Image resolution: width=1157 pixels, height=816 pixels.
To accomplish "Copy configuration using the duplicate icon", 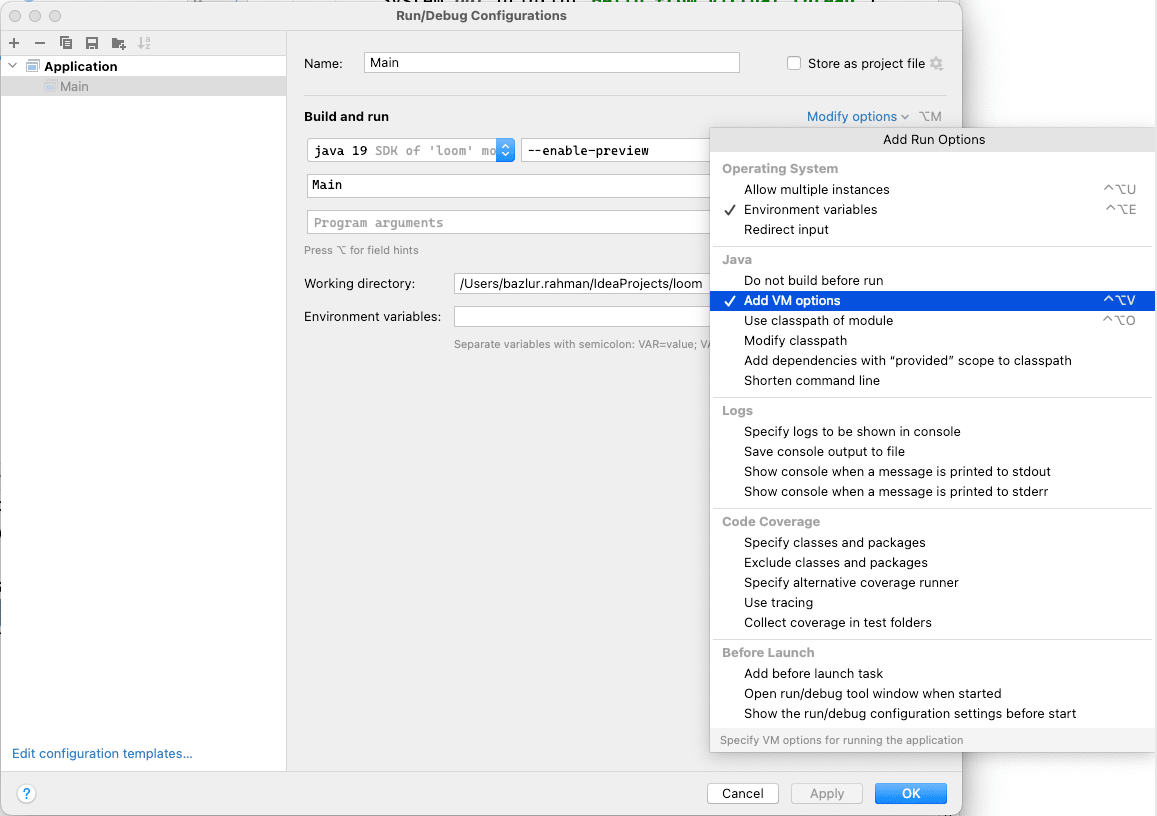I will point(66,43).
